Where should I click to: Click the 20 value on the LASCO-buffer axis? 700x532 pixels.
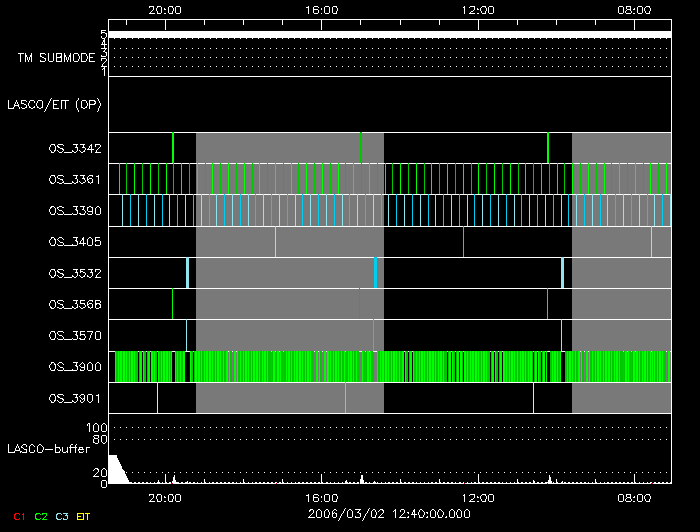pos(100,472)
